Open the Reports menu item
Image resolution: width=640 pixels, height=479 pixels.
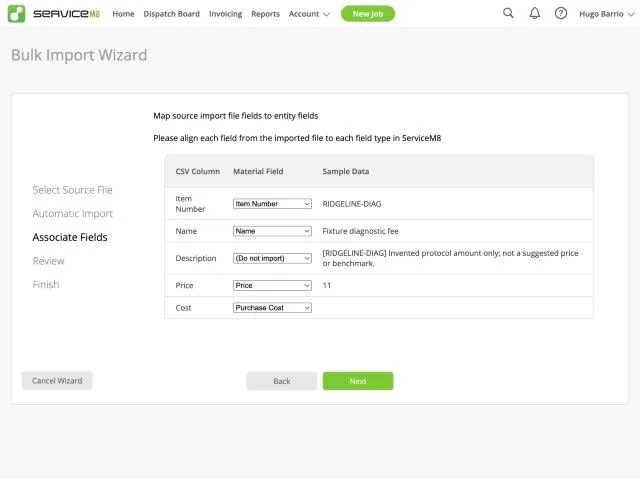[x=265, y=14]
